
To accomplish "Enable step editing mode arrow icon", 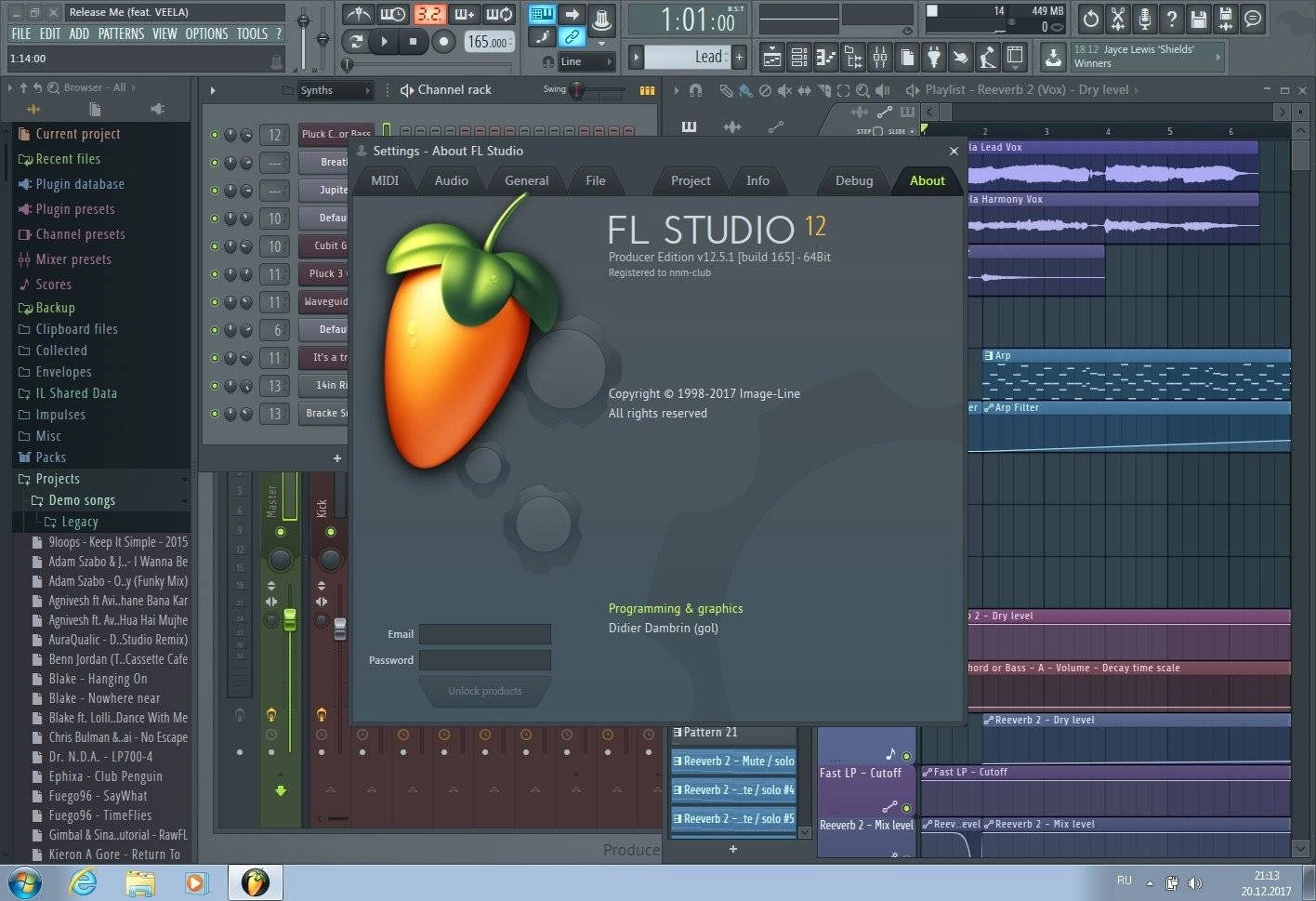I will tap(572, 14).
